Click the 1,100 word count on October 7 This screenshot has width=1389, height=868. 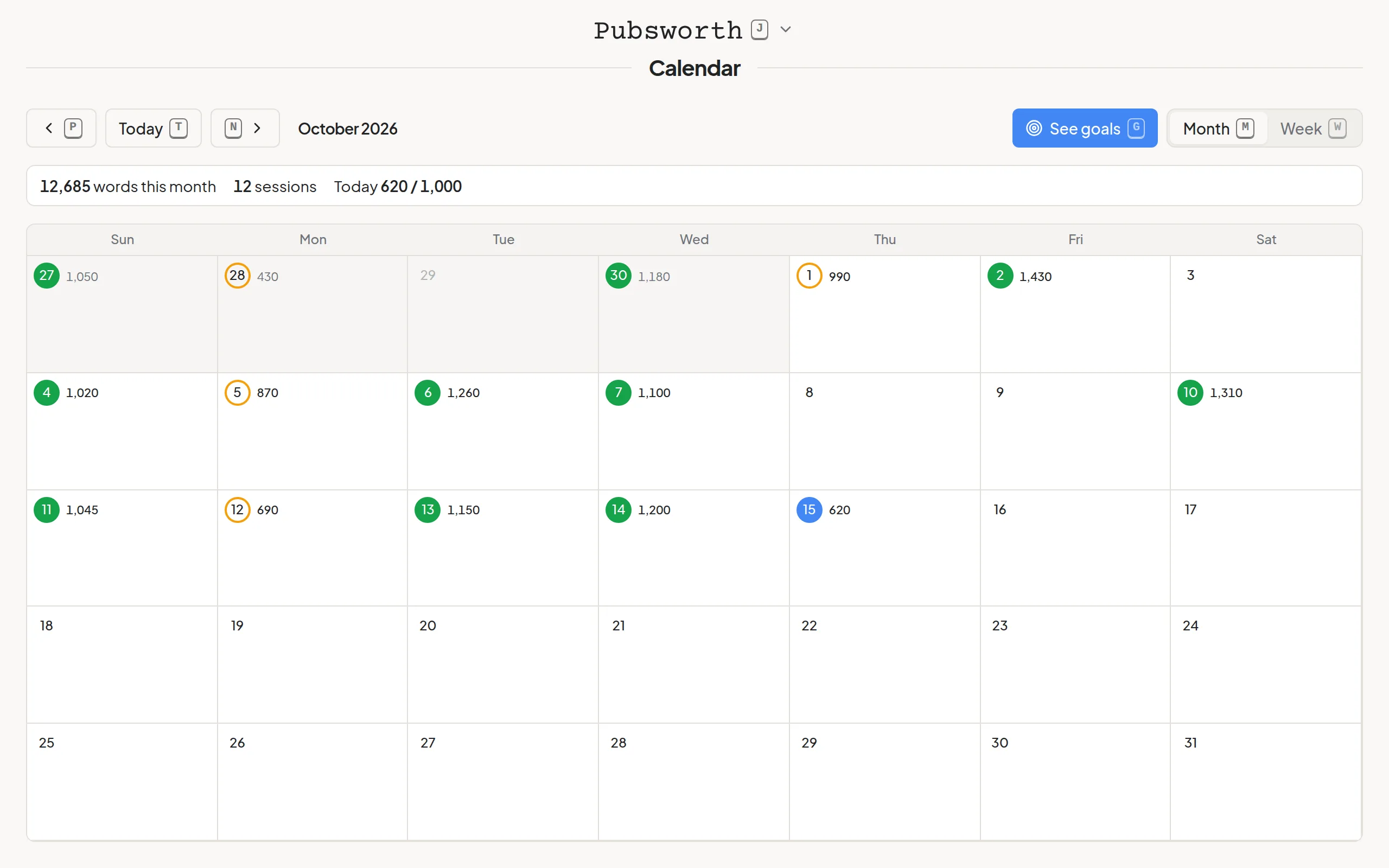[654, 393]
